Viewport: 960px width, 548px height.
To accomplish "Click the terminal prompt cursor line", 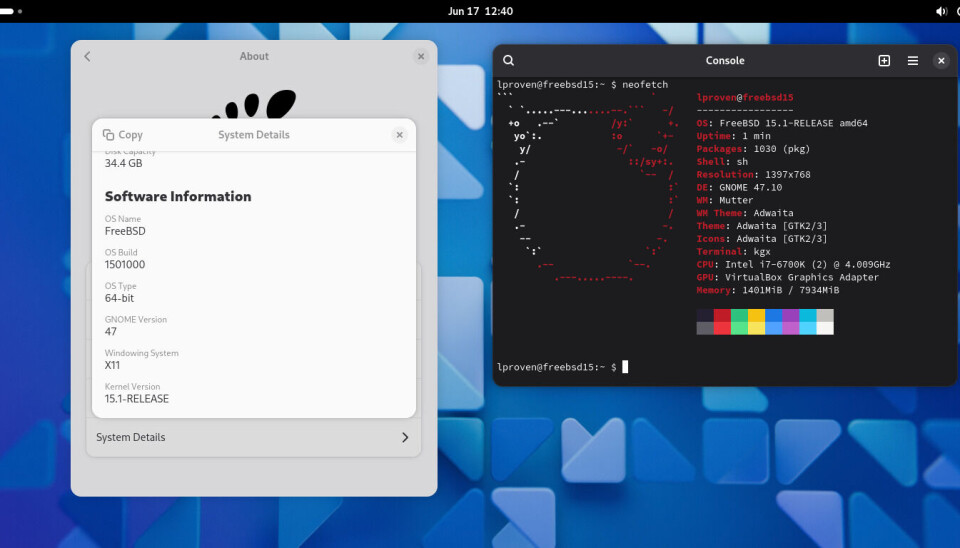I will pos(562,367).
